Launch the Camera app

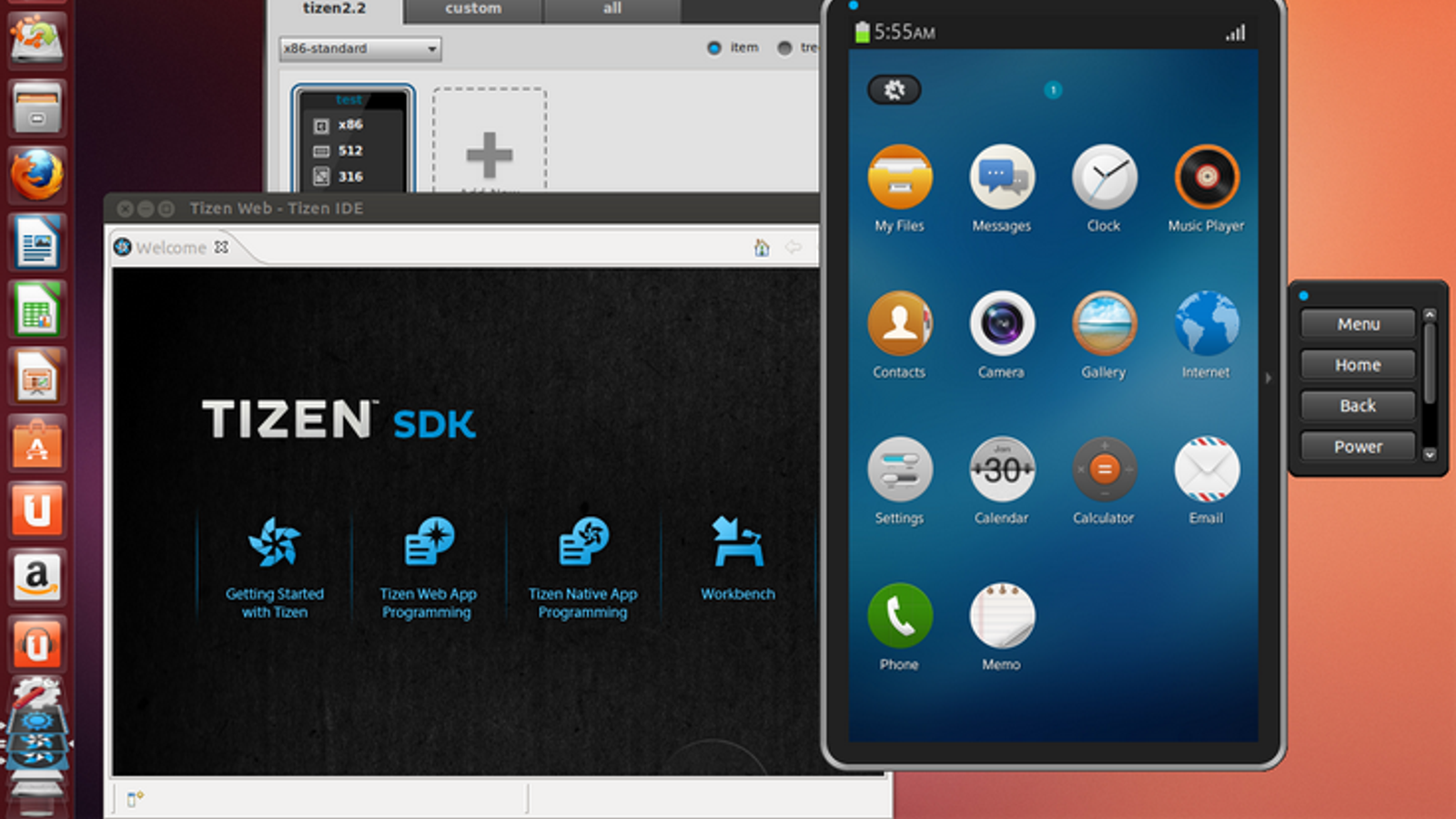click(x=1002, y=324)
